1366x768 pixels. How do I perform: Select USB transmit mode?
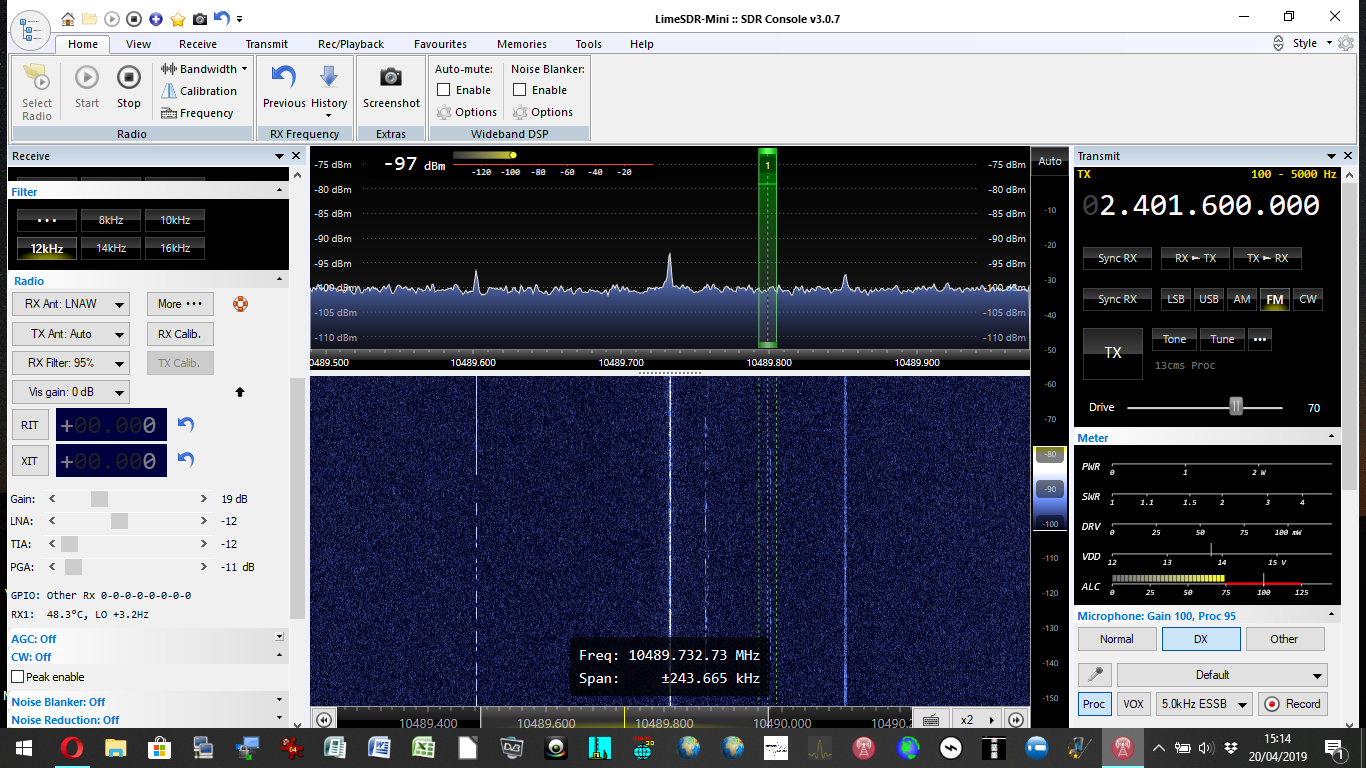tap(1209, 299)
